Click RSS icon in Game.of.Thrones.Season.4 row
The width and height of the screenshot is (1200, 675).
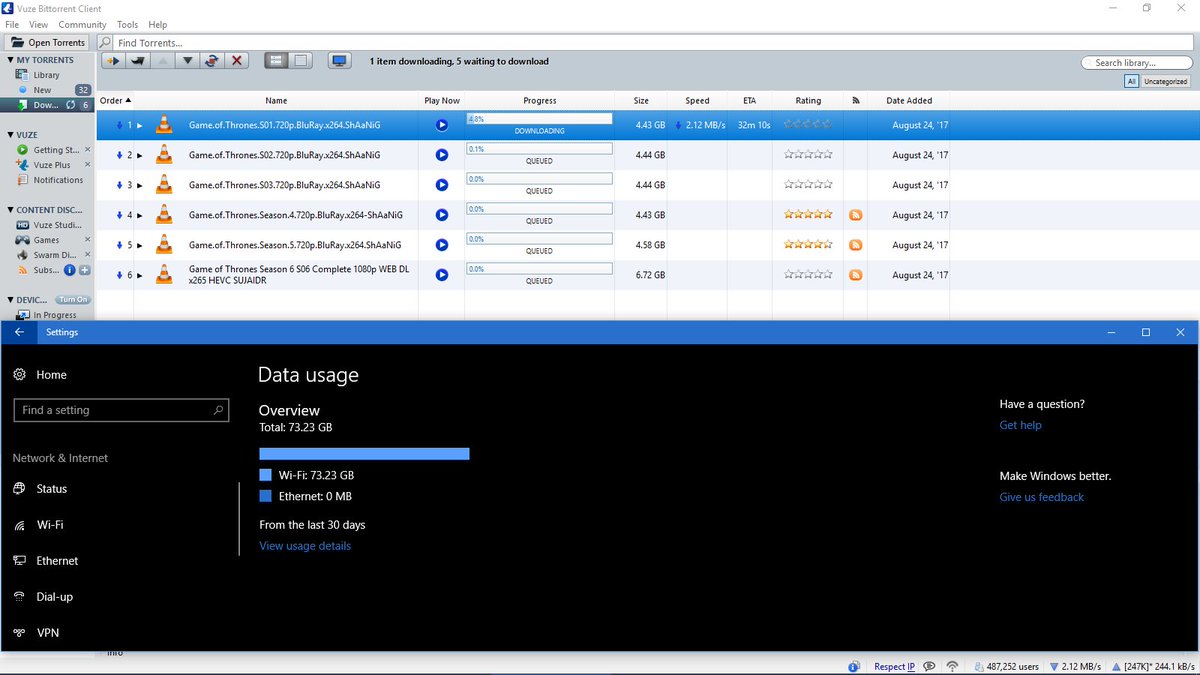(x=855, y=215)
